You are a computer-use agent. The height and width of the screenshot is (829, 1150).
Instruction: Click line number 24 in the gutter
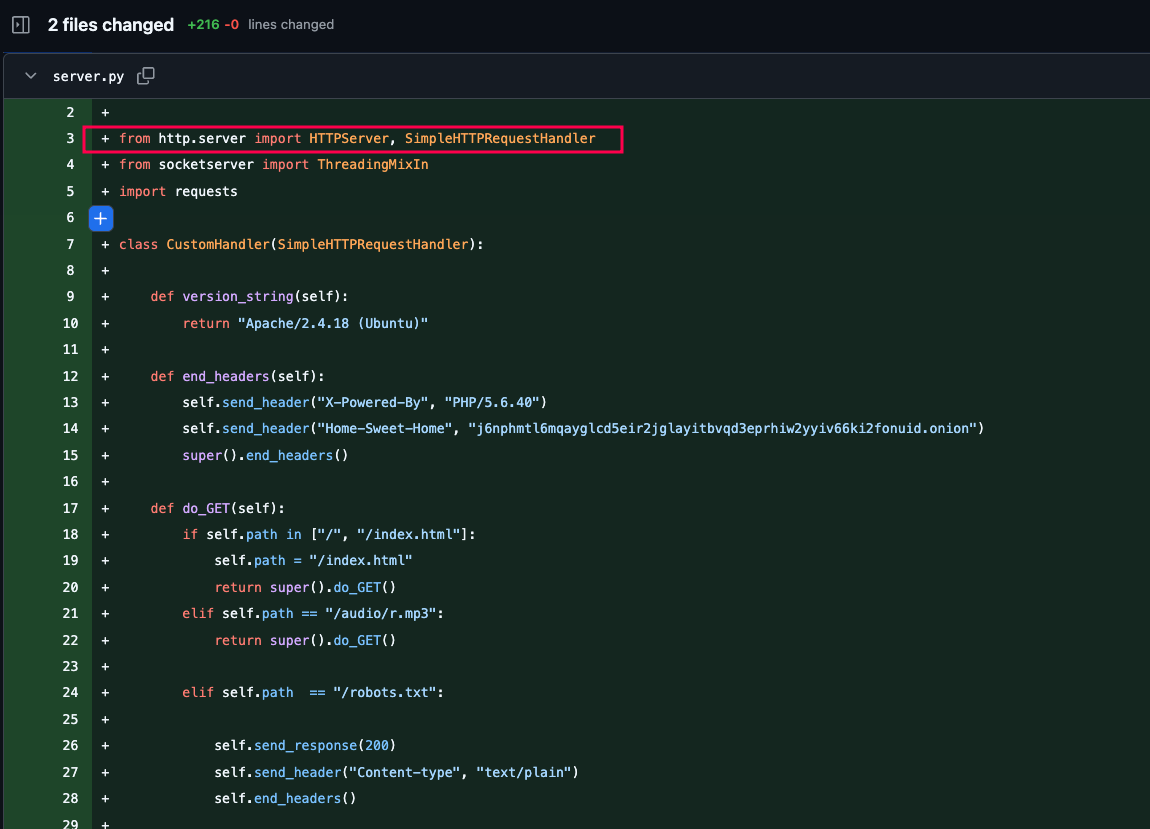coord(70,692)
